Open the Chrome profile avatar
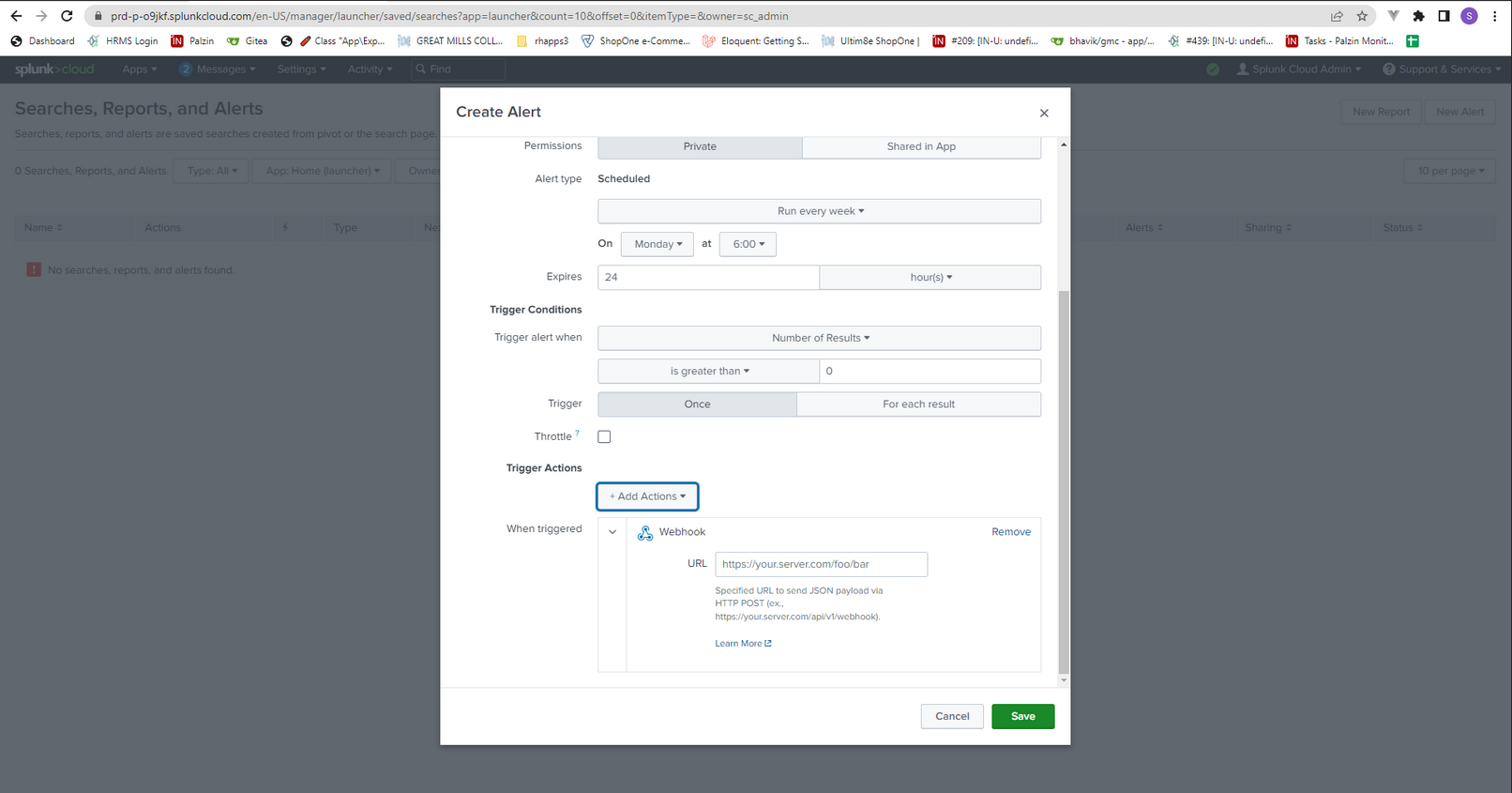This screenshot has width=1512, height=793. 1469,16
